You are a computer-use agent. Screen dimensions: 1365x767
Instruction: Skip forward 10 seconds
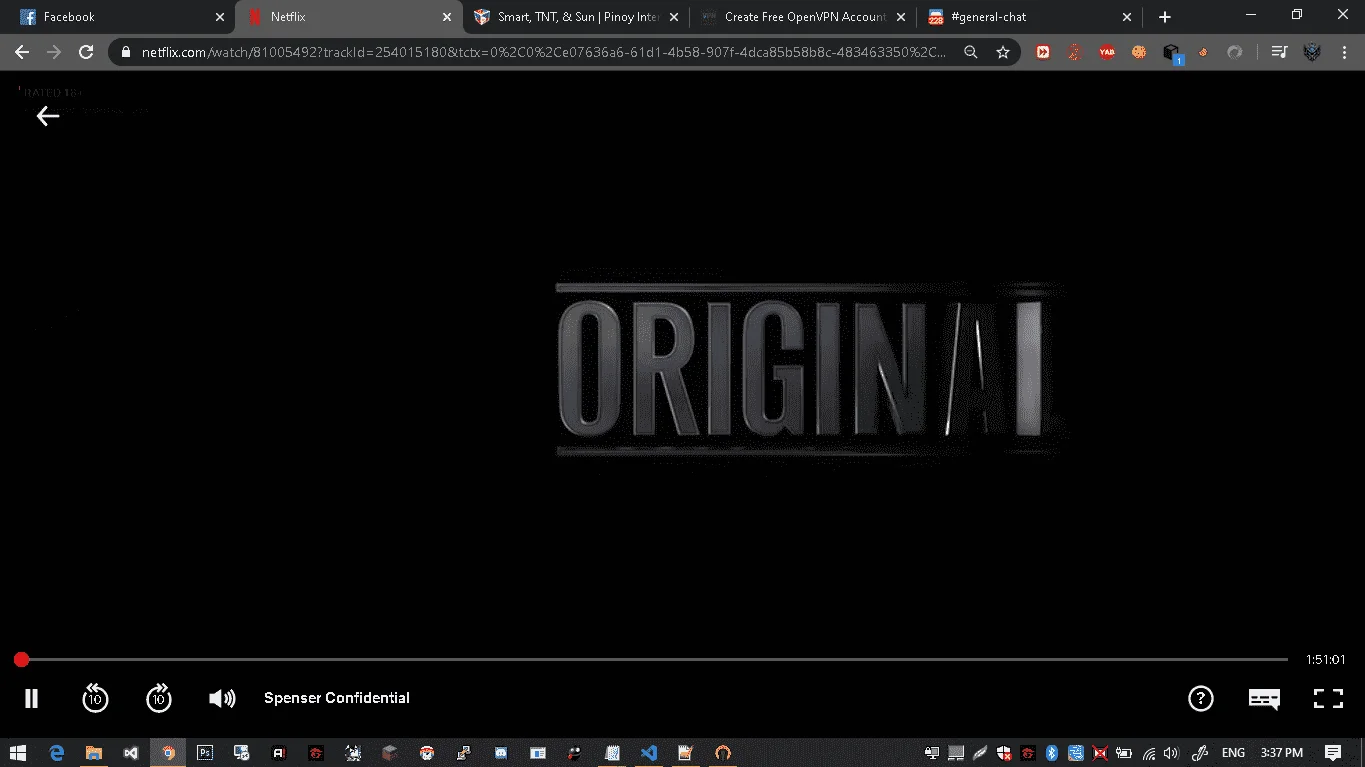pyautogui.click(x=159, y=698)
